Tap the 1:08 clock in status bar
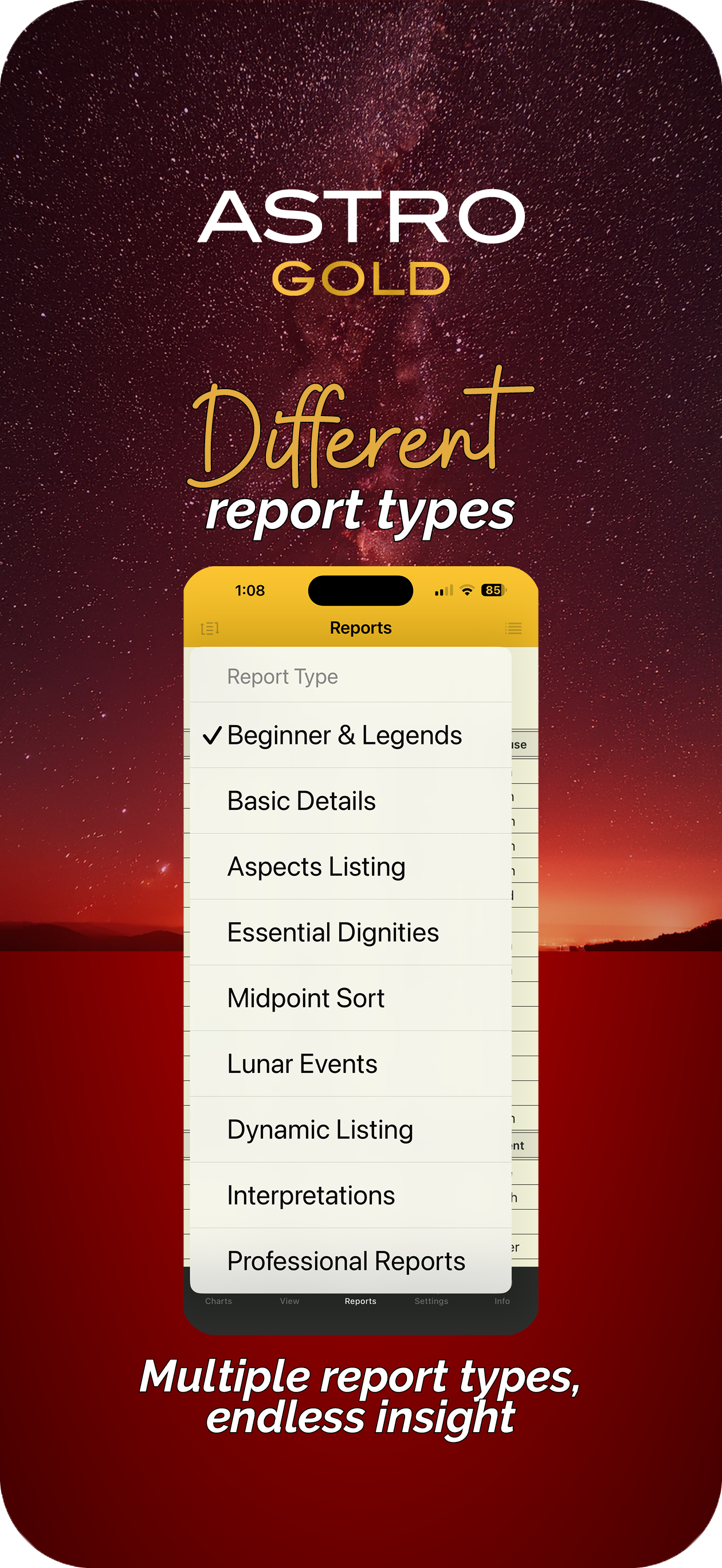The height and width of the screenshot is (1568, 722). click(250, 590)
